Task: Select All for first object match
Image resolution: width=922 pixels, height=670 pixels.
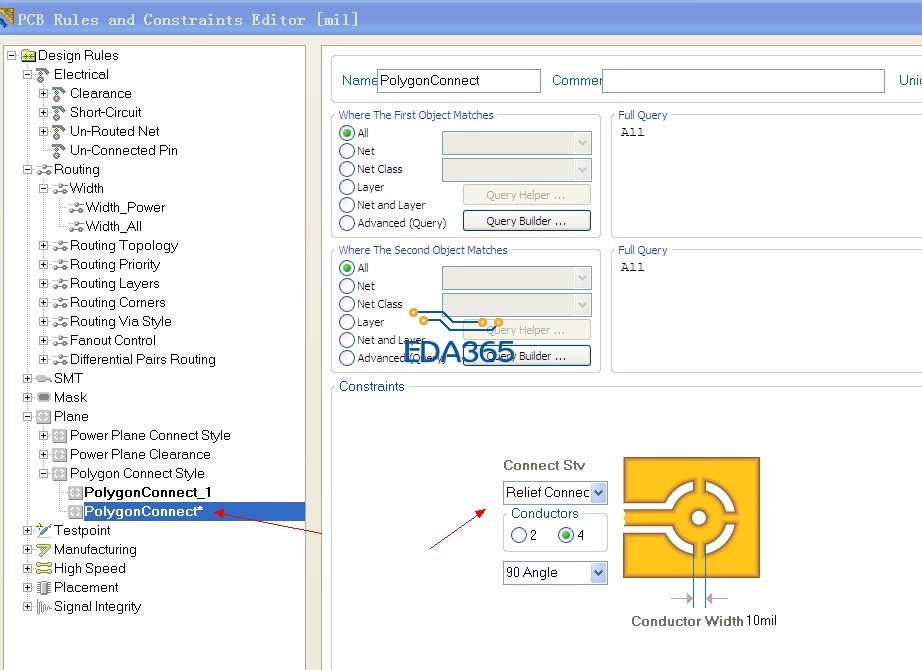Action: (x=347, y=133)
